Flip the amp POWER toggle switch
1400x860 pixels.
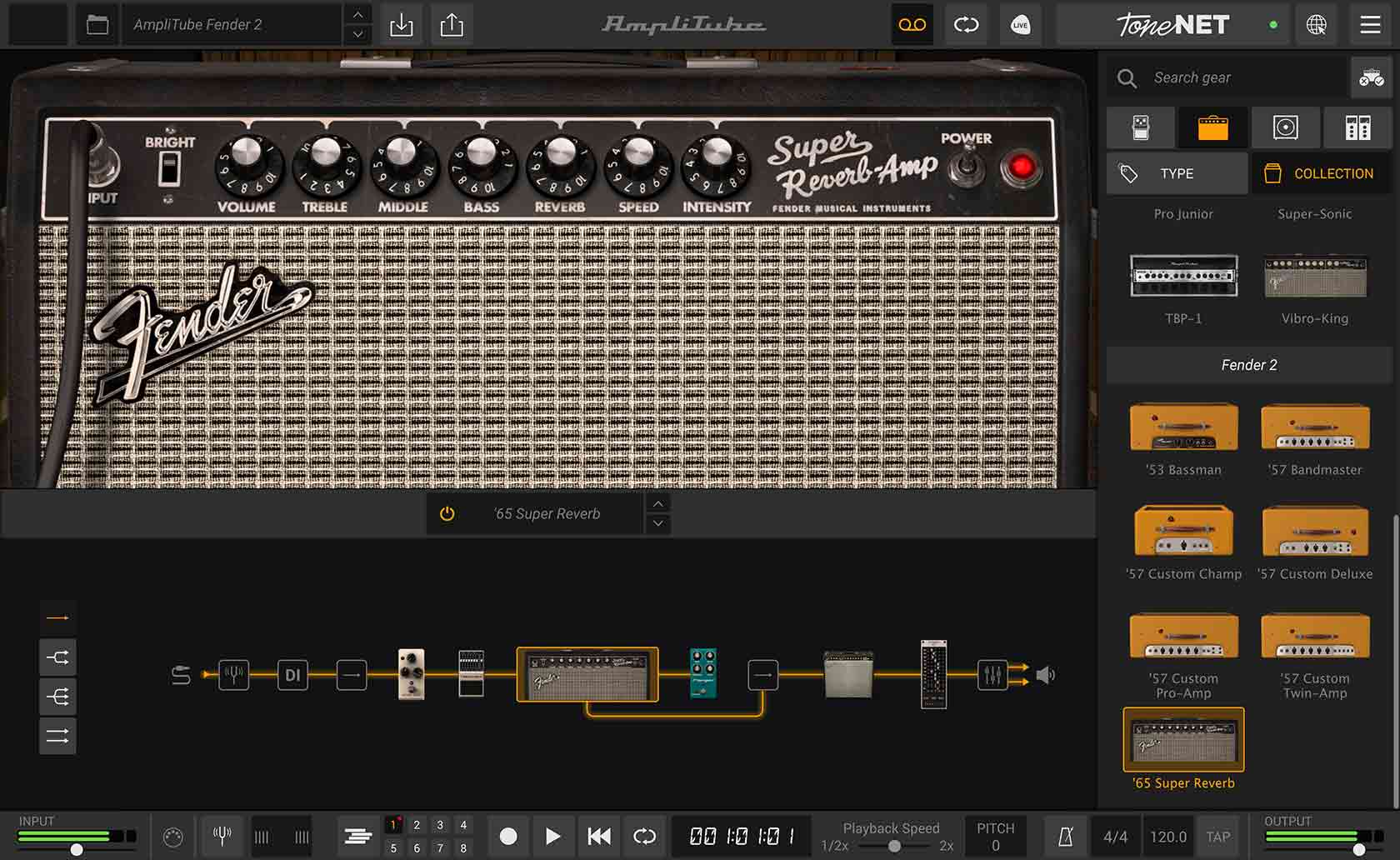967,166
